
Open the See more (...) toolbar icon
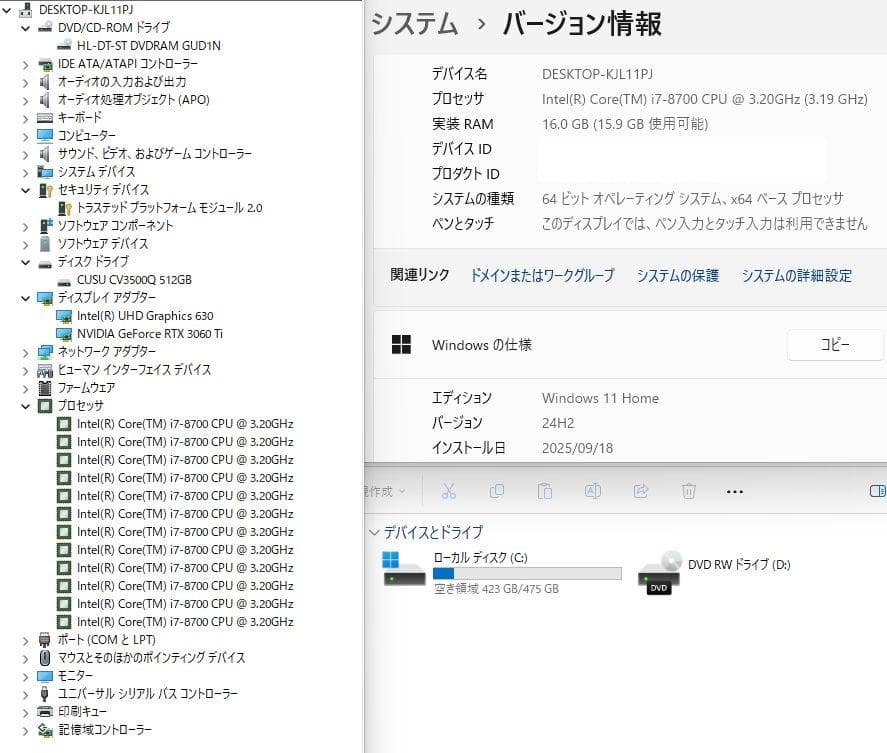pyautogui.click(x=735, y=491)
